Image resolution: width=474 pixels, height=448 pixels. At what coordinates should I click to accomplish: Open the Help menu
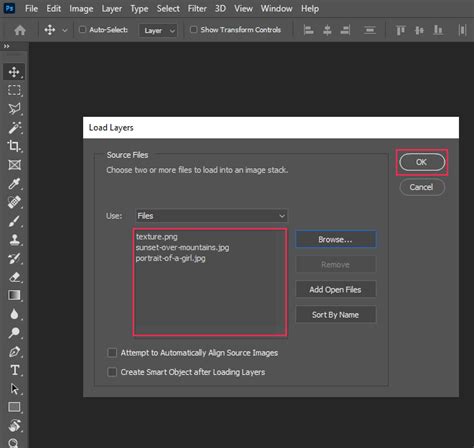[310, 9]
